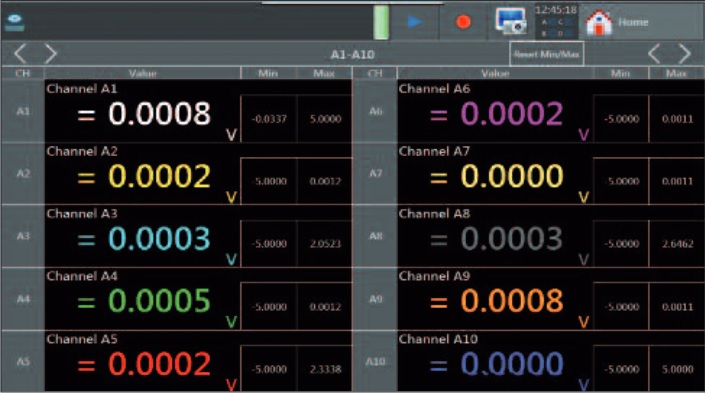Viewport: 705px width, 395px height.
Task: Open the eye-shaped icon in the top-left corner
Action: click(15, 22)
